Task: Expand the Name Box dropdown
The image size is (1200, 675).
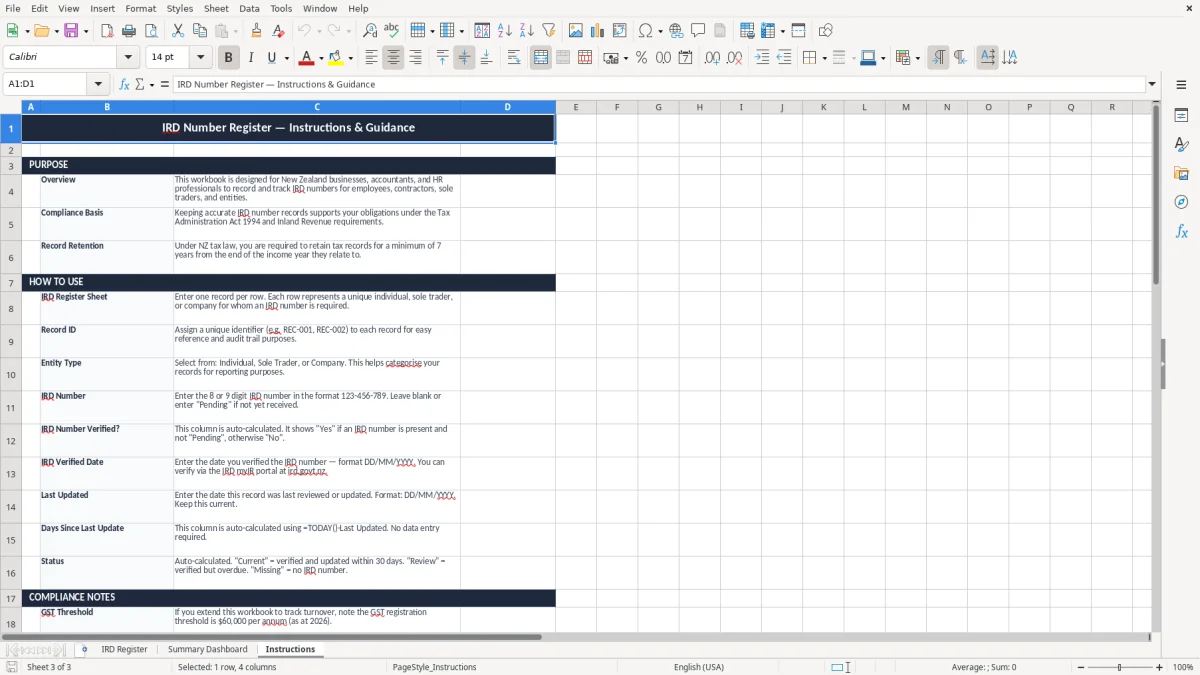Action: [x=98, y=84]
